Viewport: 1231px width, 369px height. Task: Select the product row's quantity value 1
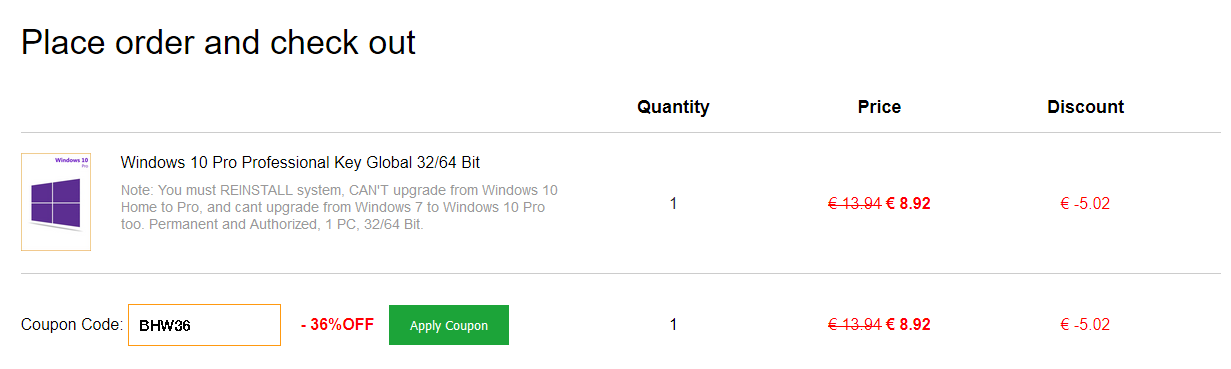coord(673,204)
